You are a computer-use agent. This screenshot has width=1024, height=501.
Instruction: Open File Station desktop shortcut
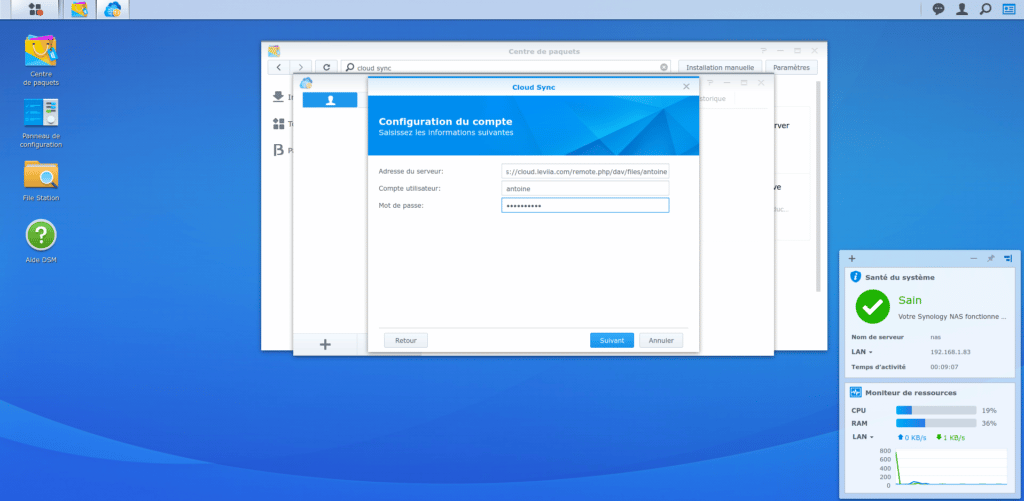40,181
